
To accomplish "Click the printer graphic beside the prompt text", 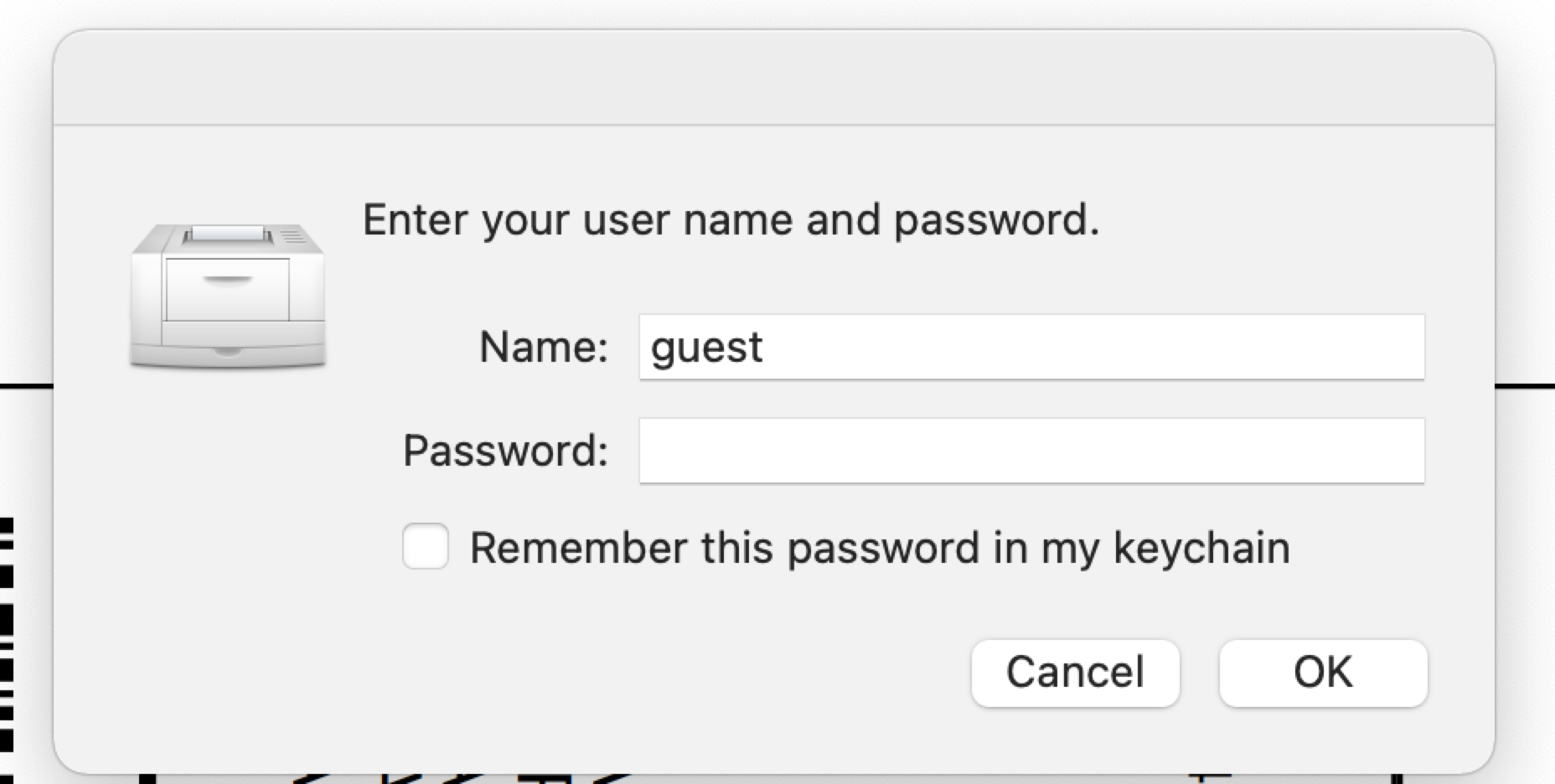I will coord(228,293).
